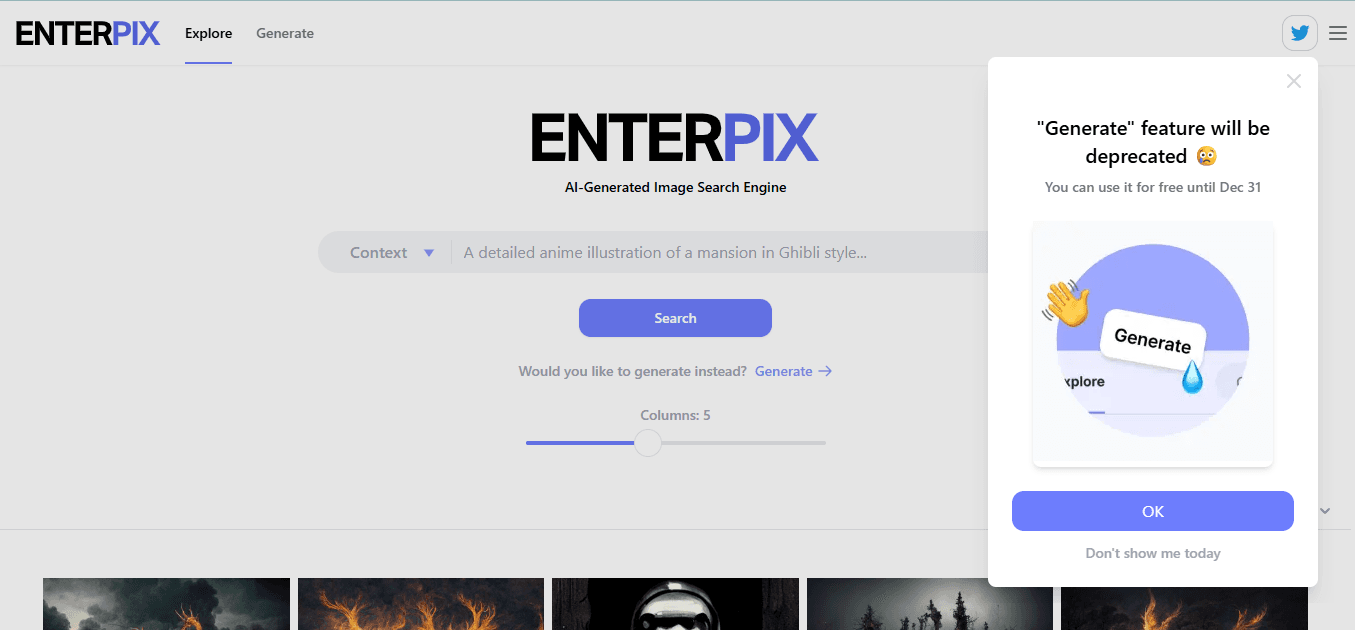Adjust the Columns slider handle
Image resolution: width=1355 pixels, height=630 pixels.
click(x=647, y=442)
